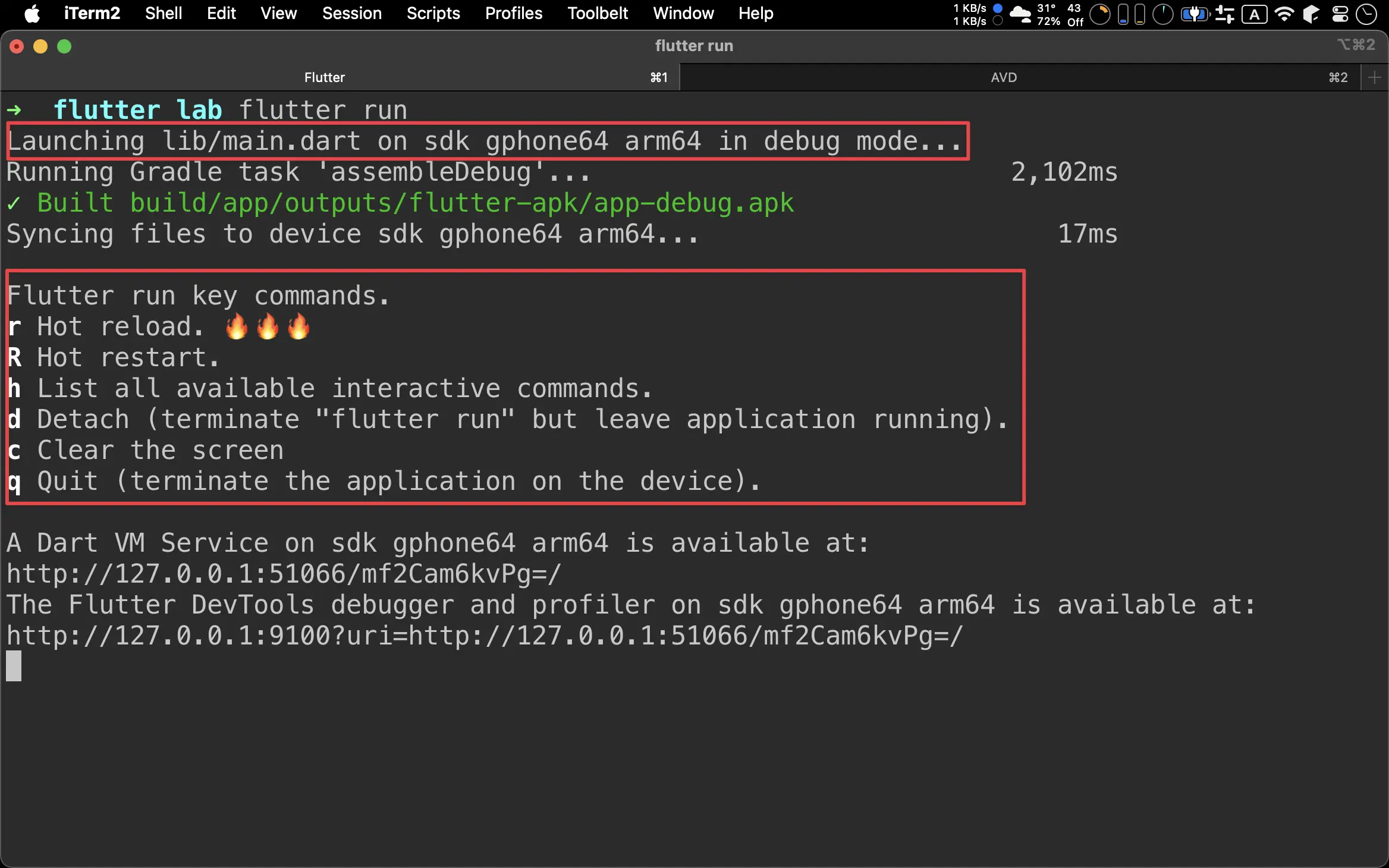Open the charging battery status icon

tap(1195, 14)
